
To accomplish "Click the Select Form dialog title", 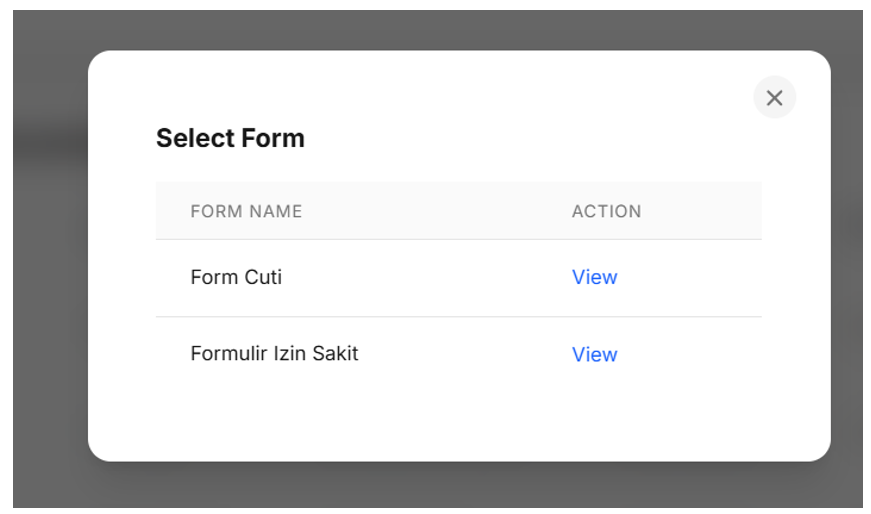I will [x=230, y=138].
